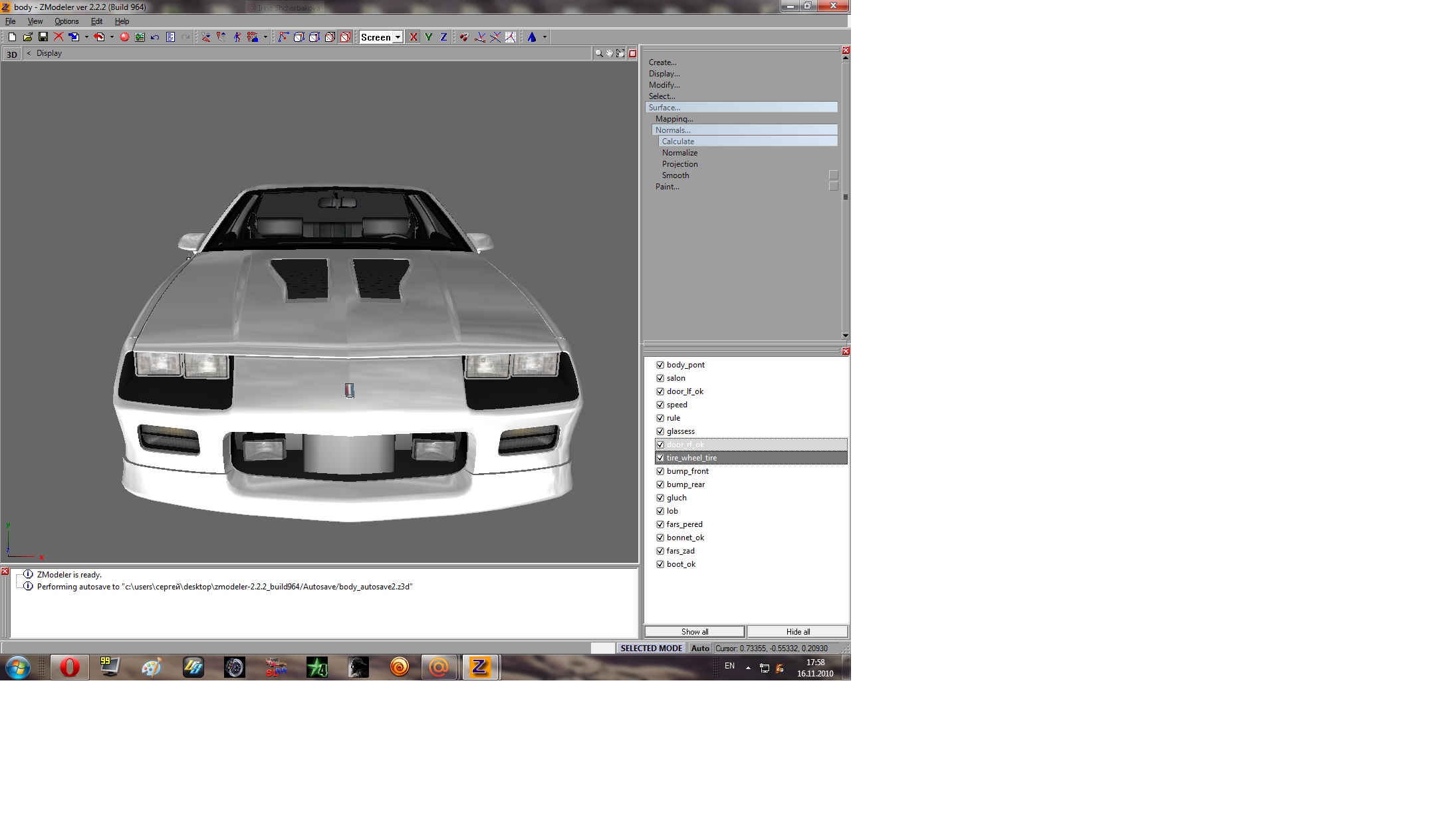
Task: Click the viewport pan hand icon
Action: [609, 53]
